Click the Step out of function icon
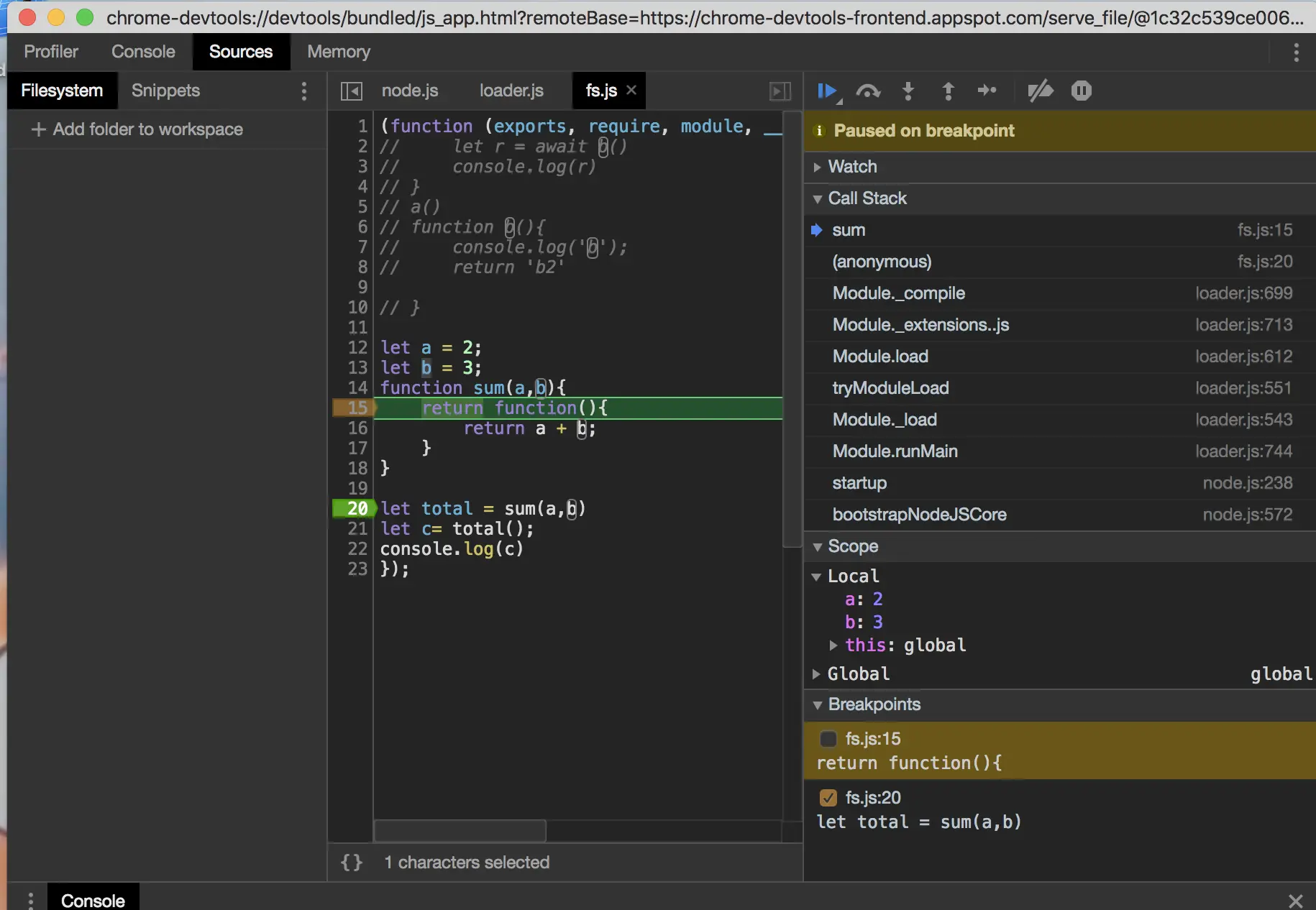This screenshot has width=1316, height=910. tap(948, 91)
